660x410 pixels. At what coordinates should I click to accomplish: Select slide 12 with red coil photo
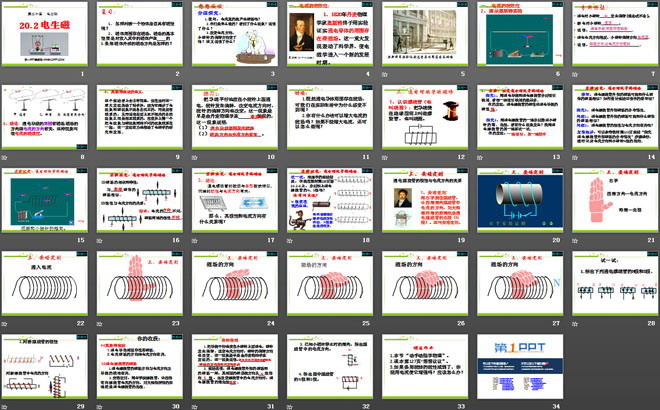click(425, 117)
